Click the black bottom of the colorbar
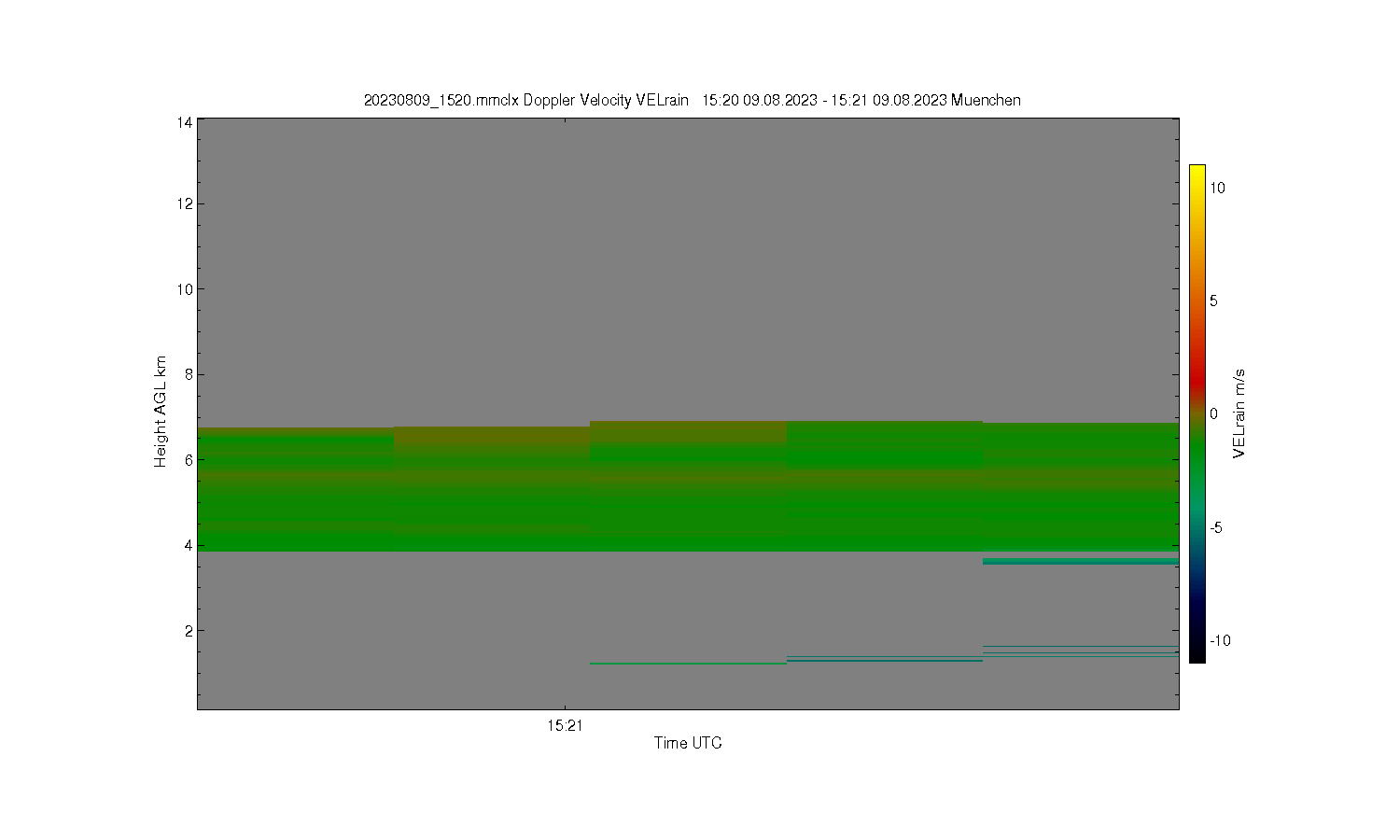Viewport: 1400px width, 840px height. click(x=1197, y=653)
